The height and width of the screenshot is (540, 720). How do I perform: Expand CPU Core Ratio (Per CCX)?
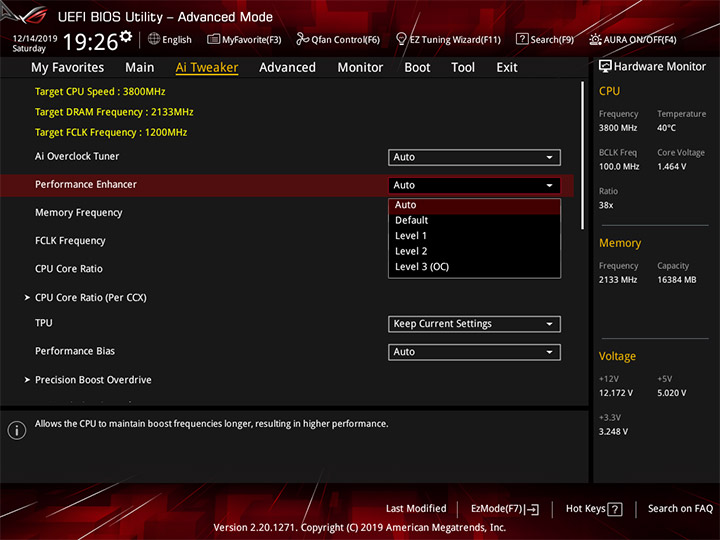tap(91, 298)
